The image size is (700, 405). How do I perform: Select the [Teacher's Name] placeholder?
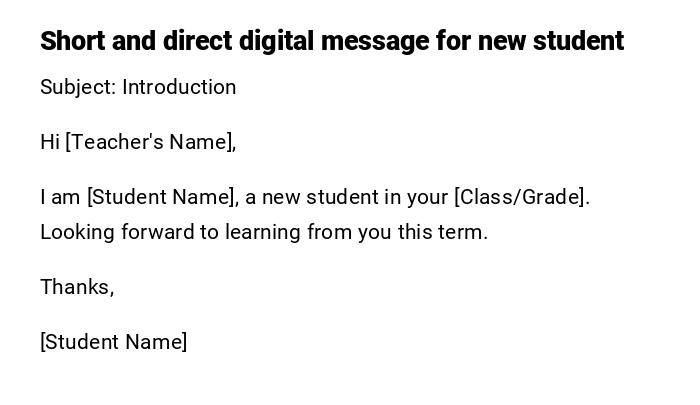click(x=150, y=142)
